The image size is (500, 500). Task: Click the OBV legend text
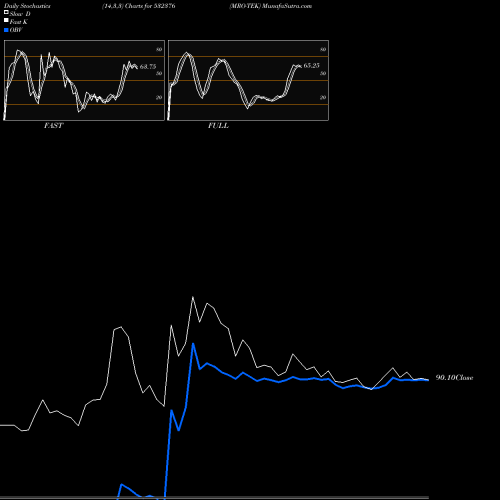point(16,30)
